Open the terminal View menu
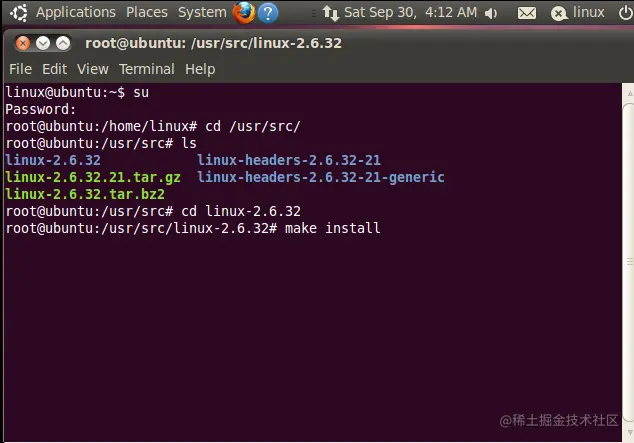The width and height of the screenshot is (634, 443). pyautogui.click(x=93, y=69)
